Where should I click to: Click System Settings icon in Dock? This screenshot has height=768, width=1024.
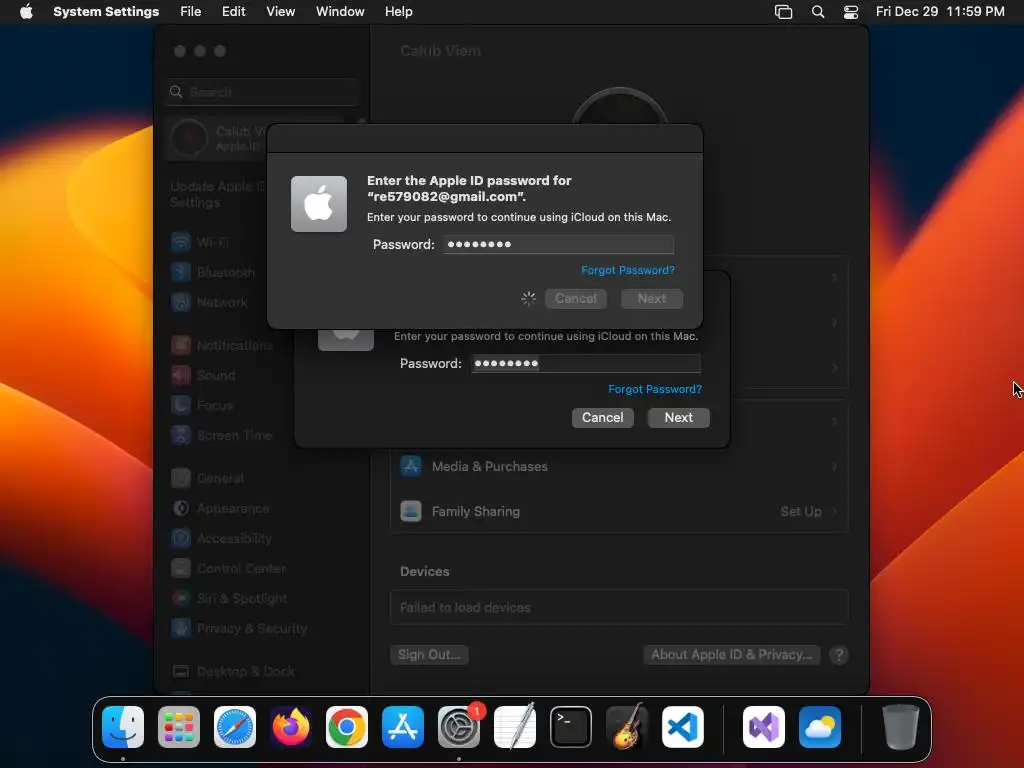click(458, 727)
